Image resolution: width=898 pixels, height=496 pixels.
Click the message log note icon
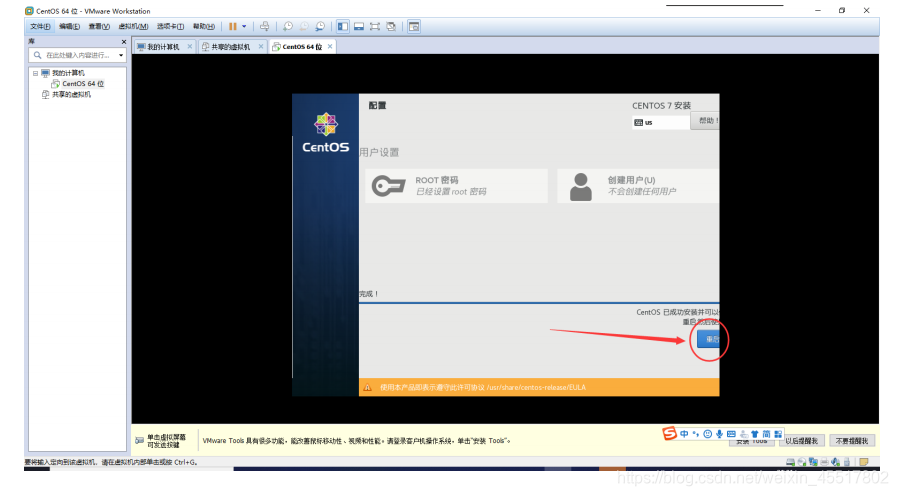[864, 462]
